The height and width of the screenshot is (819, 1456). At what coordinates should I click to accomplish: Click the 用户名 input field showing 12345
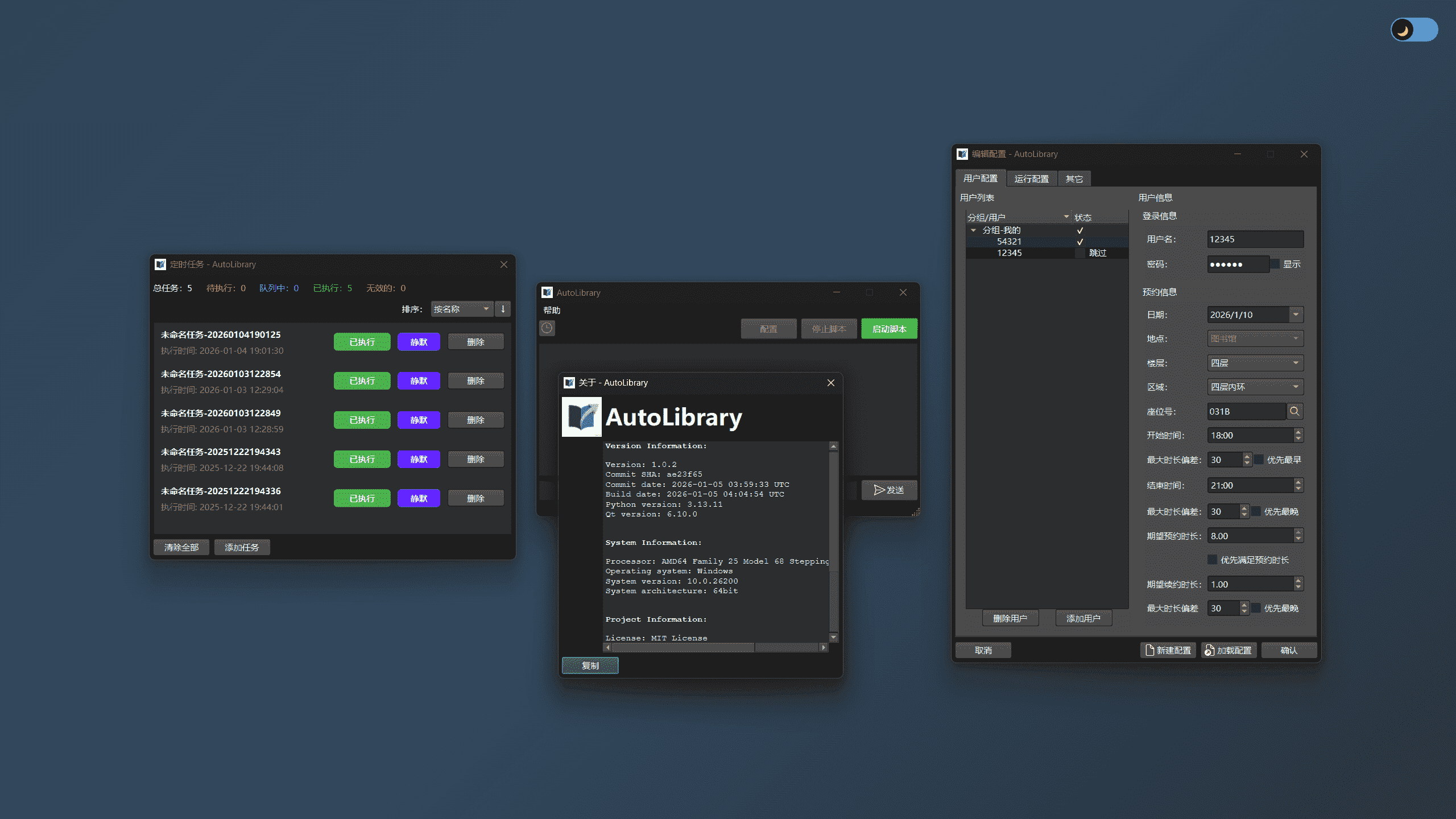click(1255, 239)
